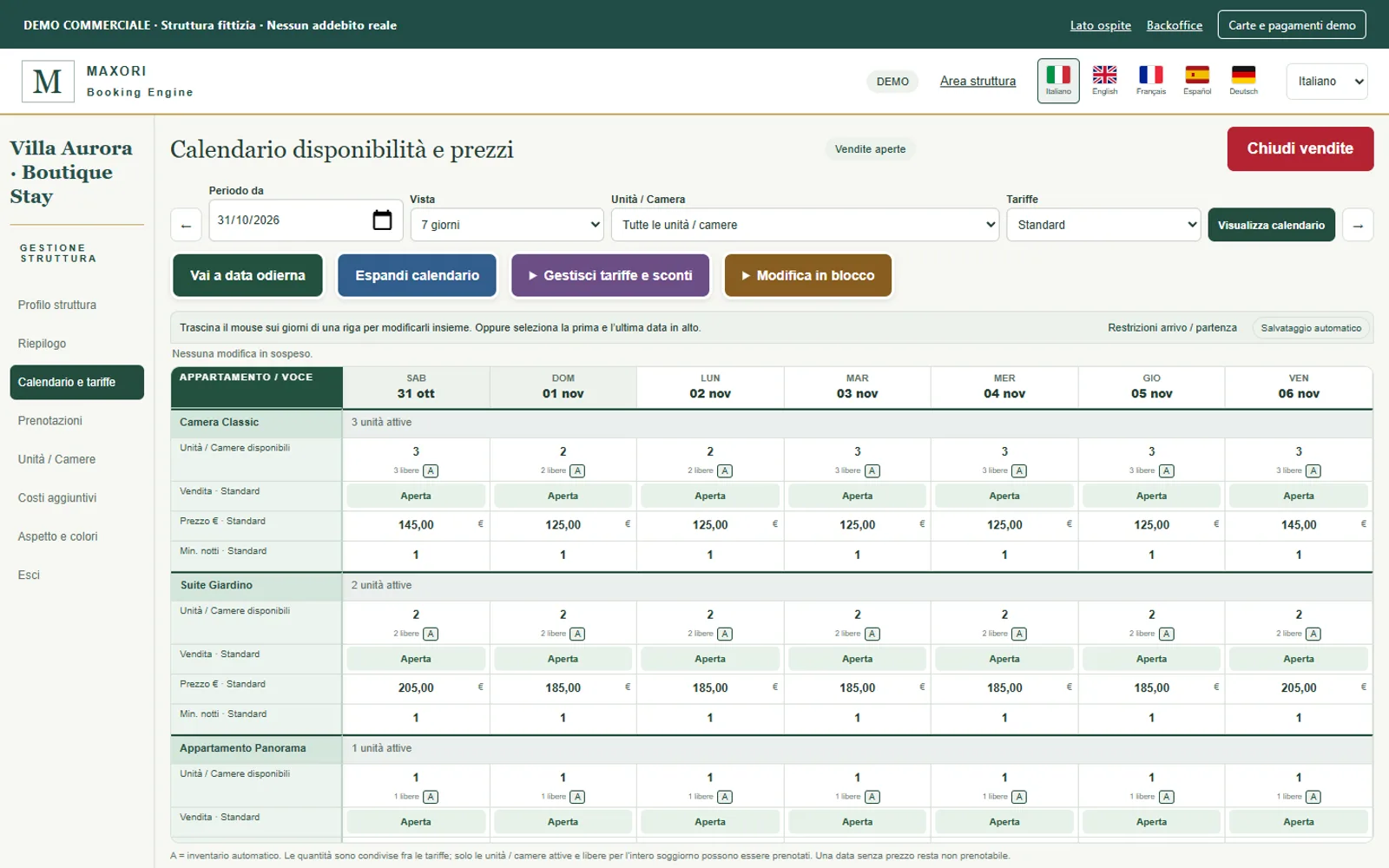Choose the Spanish flag icon
1389x868 pixels.
point(1197,81)
